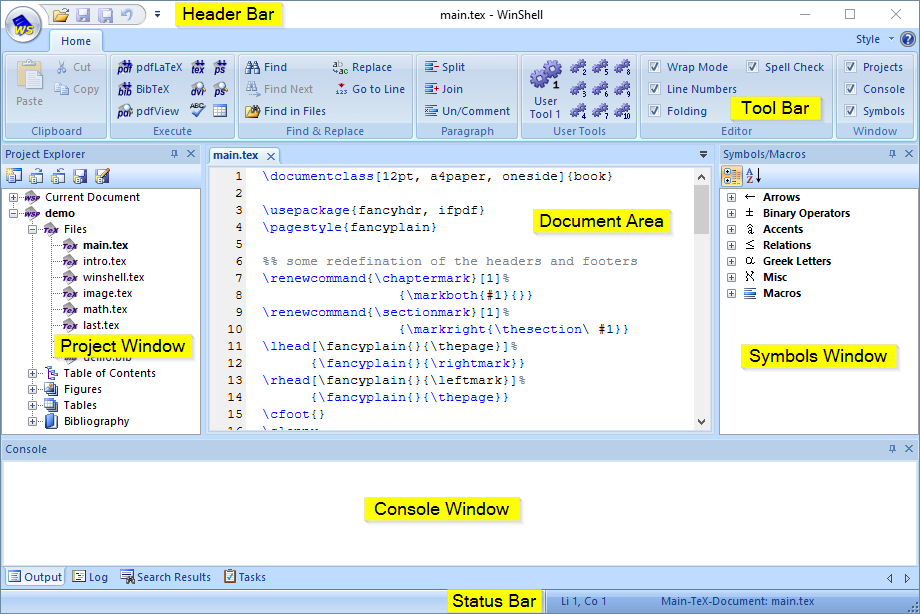Click the Replace button
920x614 pixels.
[x=362, y=67]
